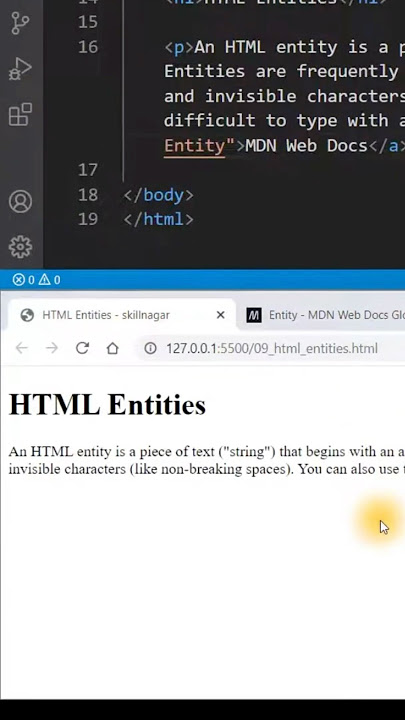Open the Manage gear icon
The height and width of the screenshot is (720, 405).
point(20,247)
